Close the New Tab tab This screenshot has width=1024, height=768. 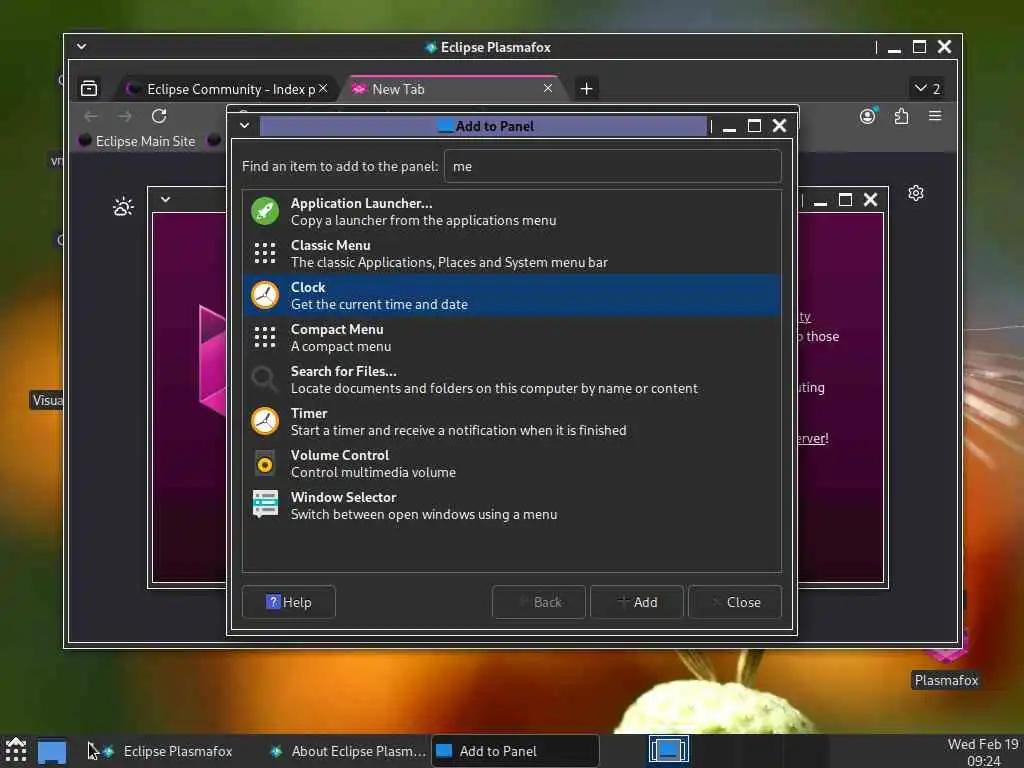pos(548,88)
